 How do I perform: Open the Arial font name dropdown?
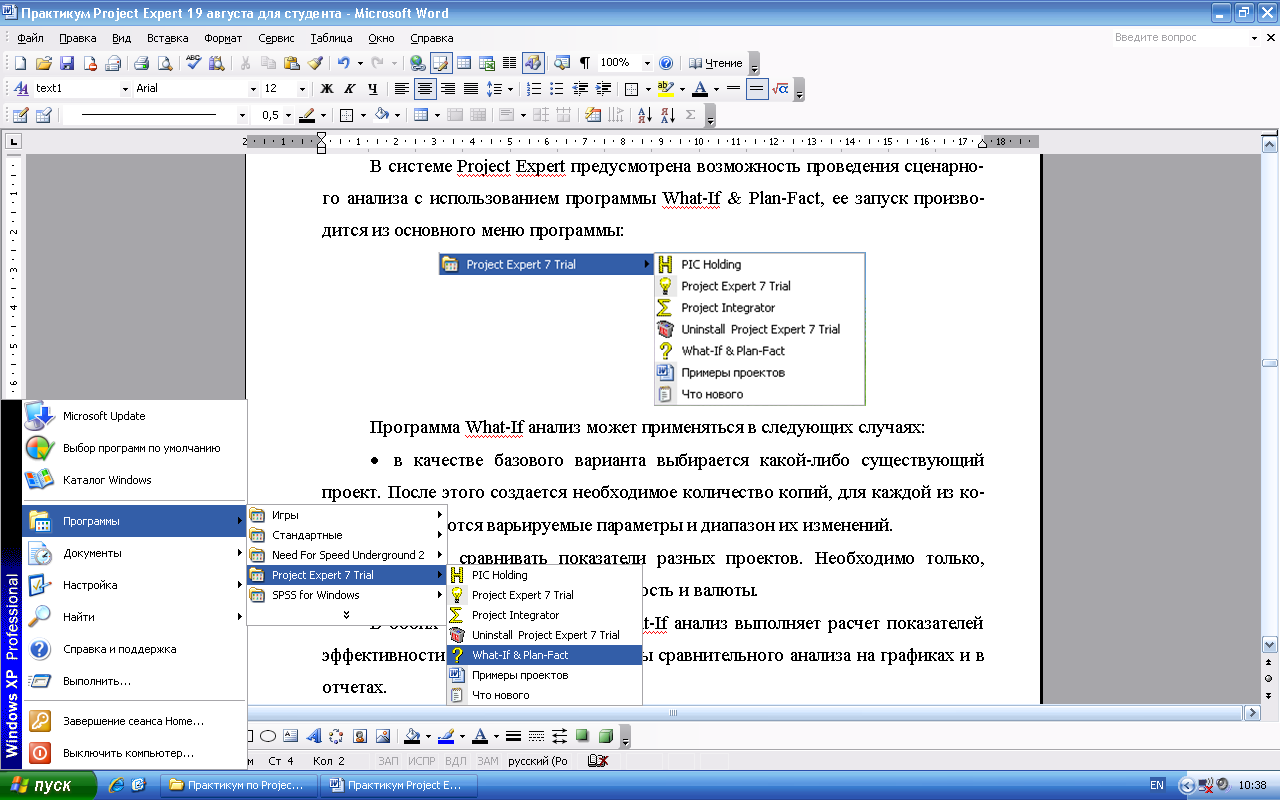(x=253, y=89)
